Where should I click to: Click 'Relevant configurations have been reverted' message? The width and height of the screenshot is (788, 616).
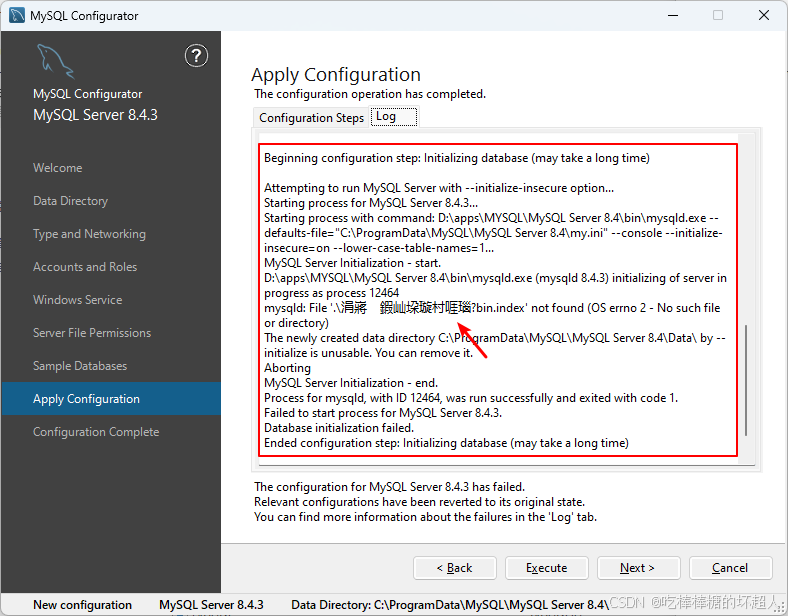[420, 502]
